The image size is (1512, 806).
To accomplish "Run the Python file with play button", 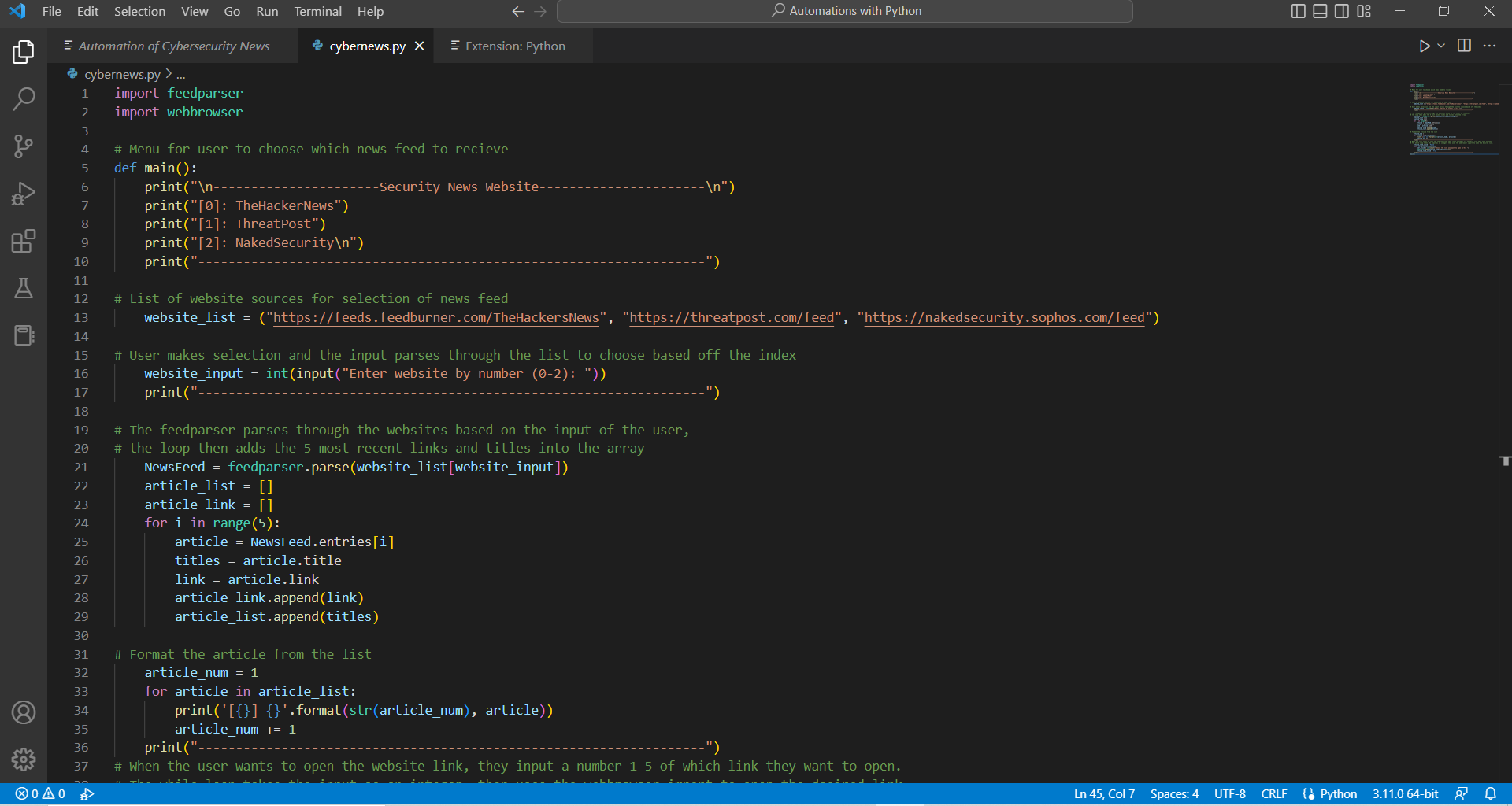I will (x=1424, y=46).
